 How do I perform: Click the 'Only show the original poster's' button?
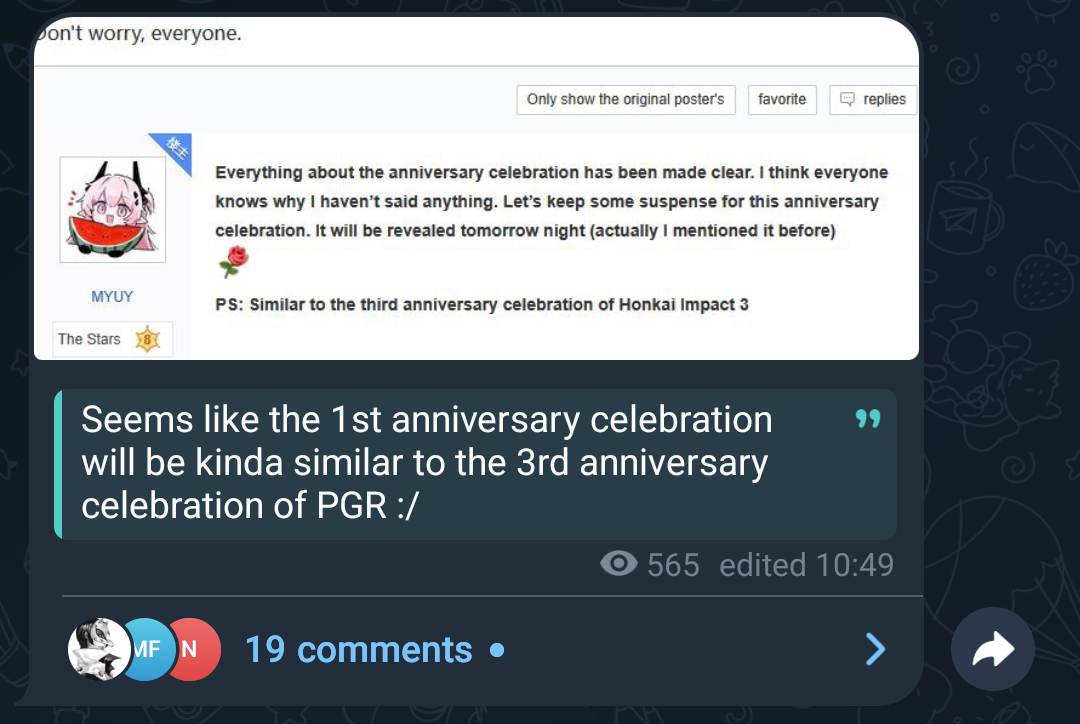(625, 100)
